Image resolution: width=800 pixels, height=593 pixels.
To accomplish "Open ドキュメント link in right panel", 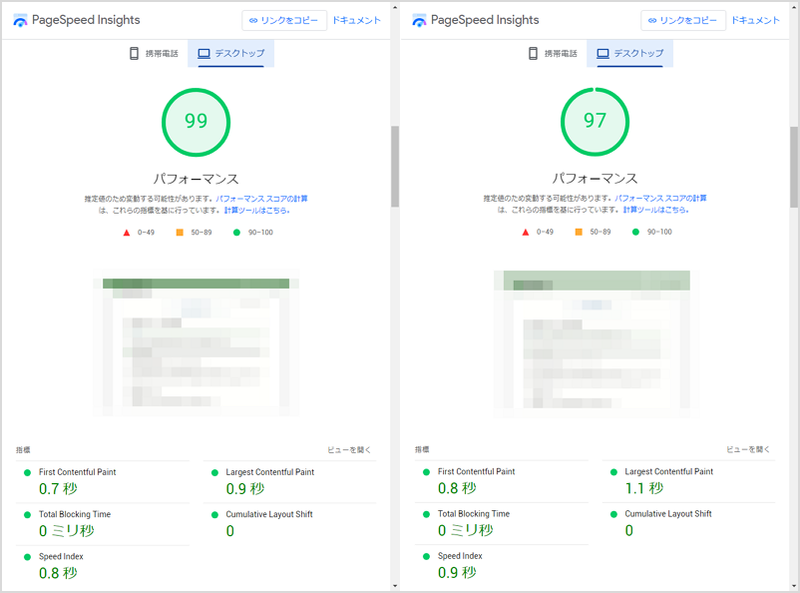I will coord(755,20).
